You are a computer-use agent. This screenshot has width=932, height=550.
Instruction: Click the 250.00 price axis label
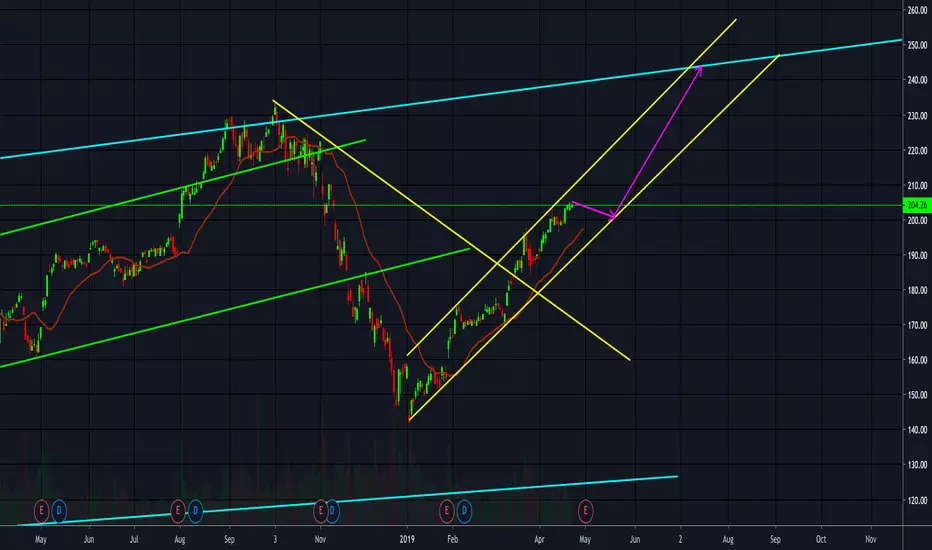tap(917, 45)
